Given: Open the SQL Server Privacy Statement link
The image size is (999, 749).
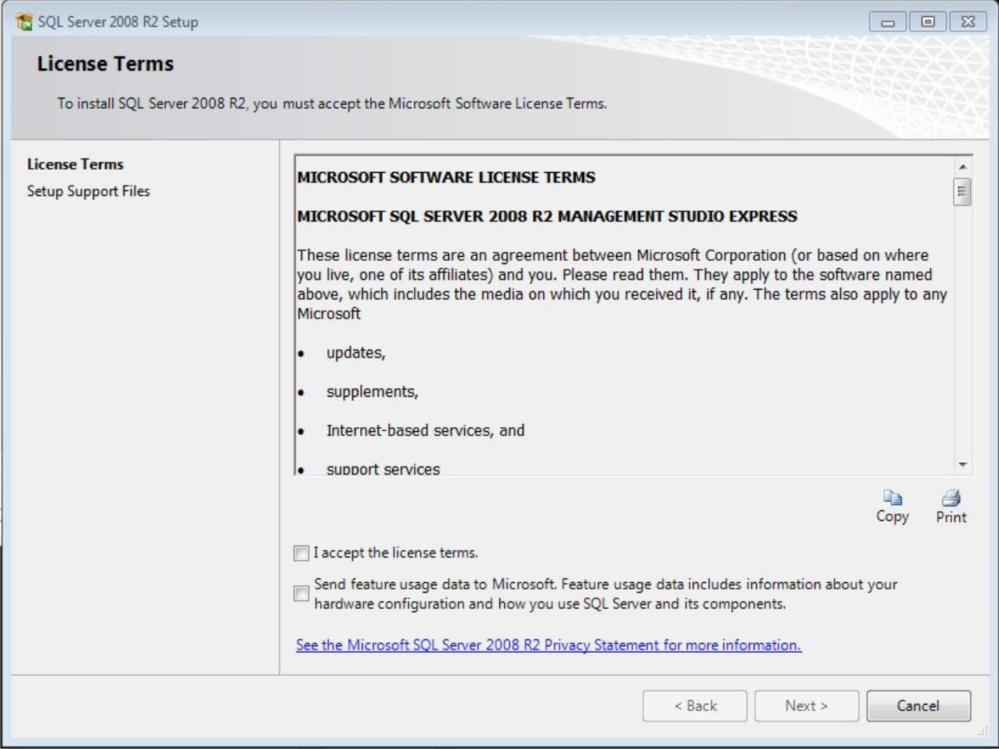Looking at the screenshot, I should point(548,646).
